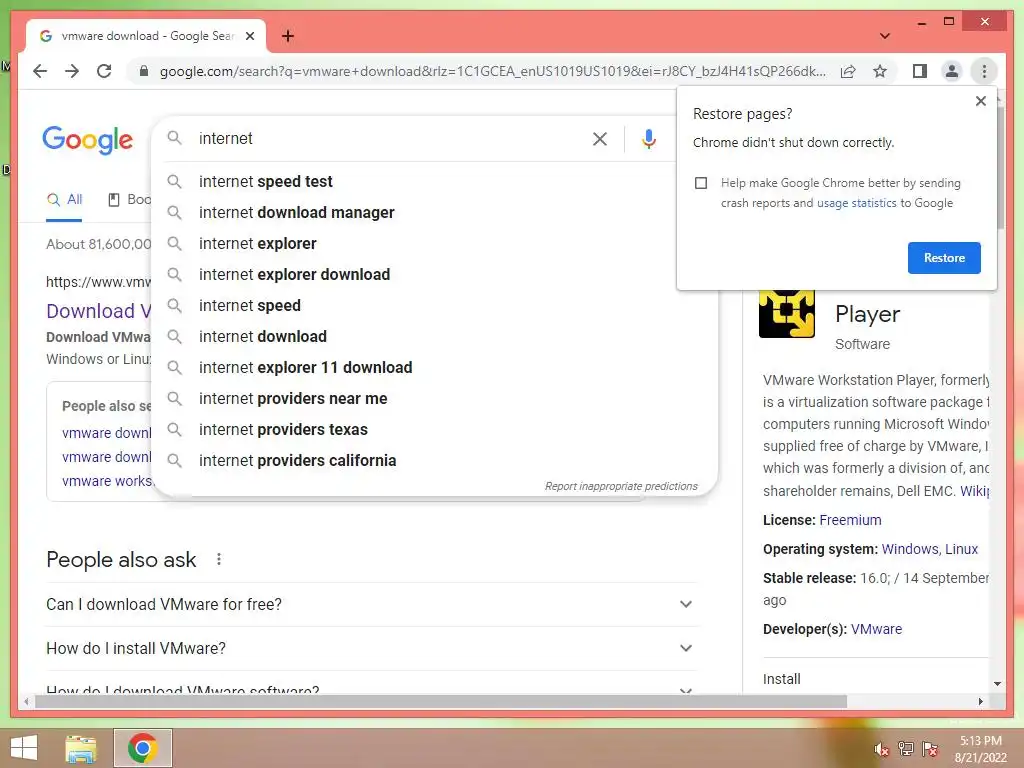Select the plain internet speed suggestion
The height and width of the screenshot is (768, 1024).
click(434, 306)
